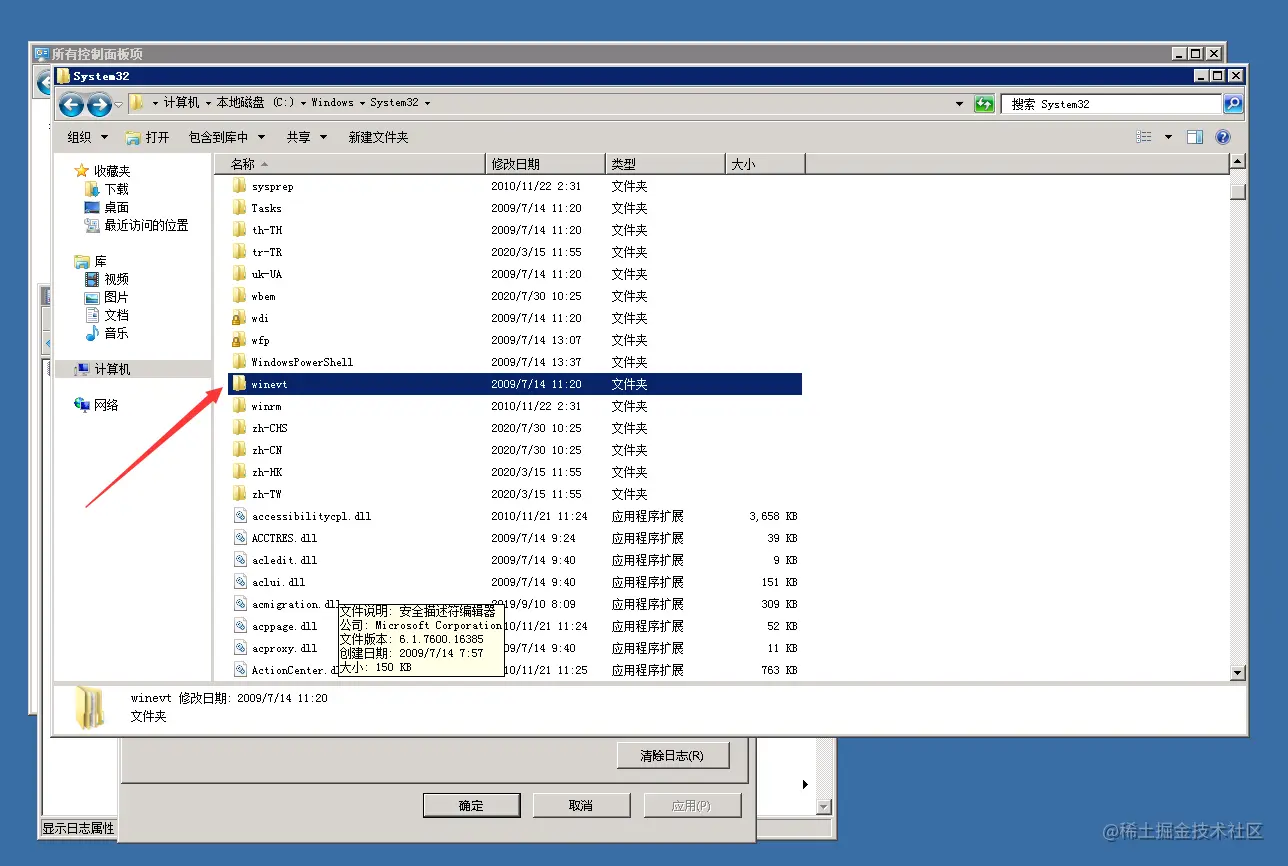
Task: Click the sysprep folder icon
Action: pyautogui.click(x=239, y=186)
